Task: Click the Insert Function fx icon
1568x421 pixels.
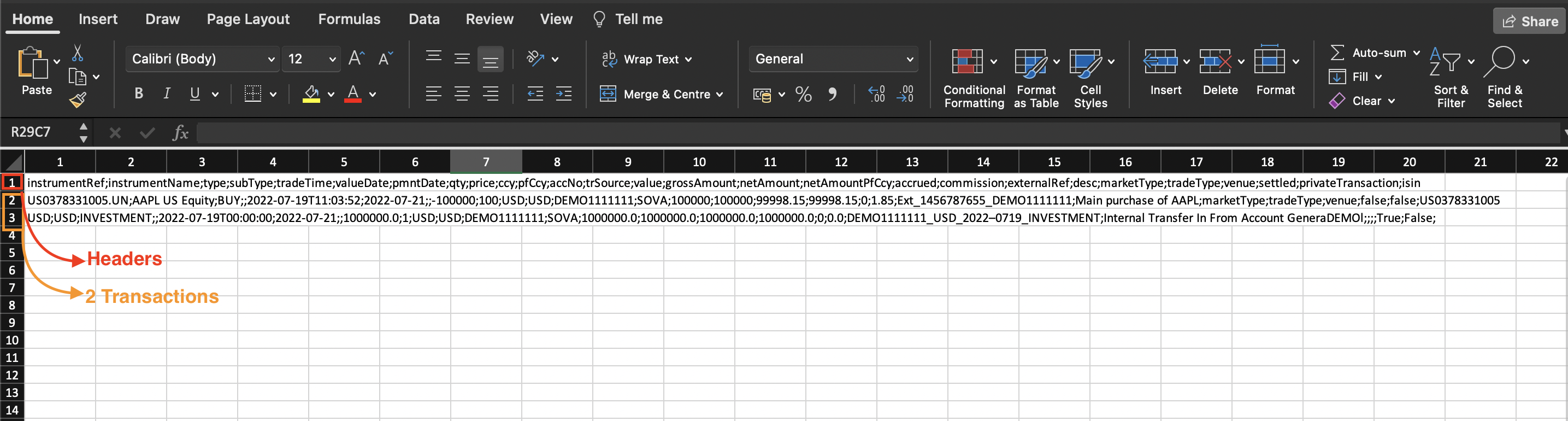Action: coord(180,132)
